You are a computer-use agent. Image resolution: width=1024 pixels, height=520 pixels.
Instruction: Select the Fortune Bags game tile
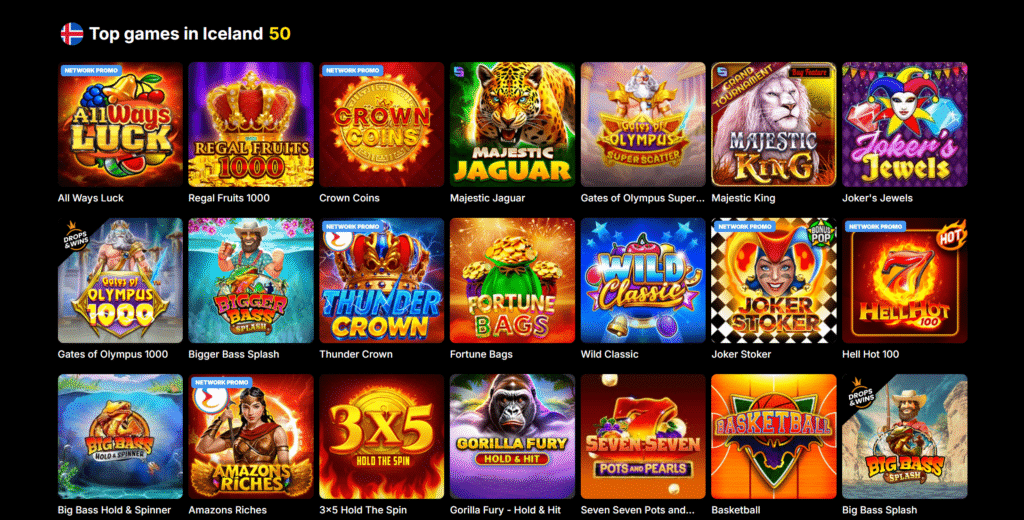coord(512,280)
